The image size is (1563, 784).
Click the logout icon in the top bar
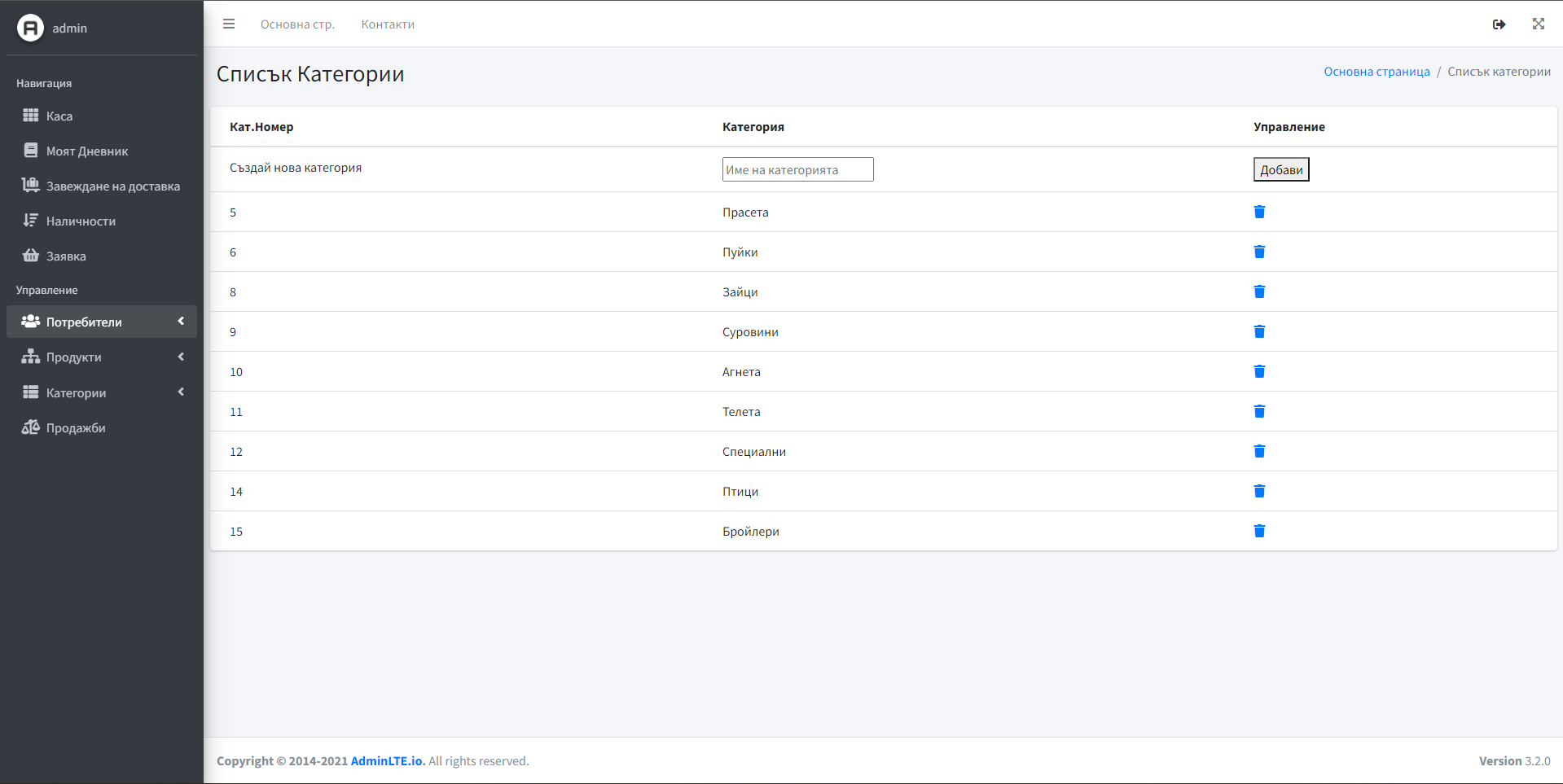[x=1499, y=24]
